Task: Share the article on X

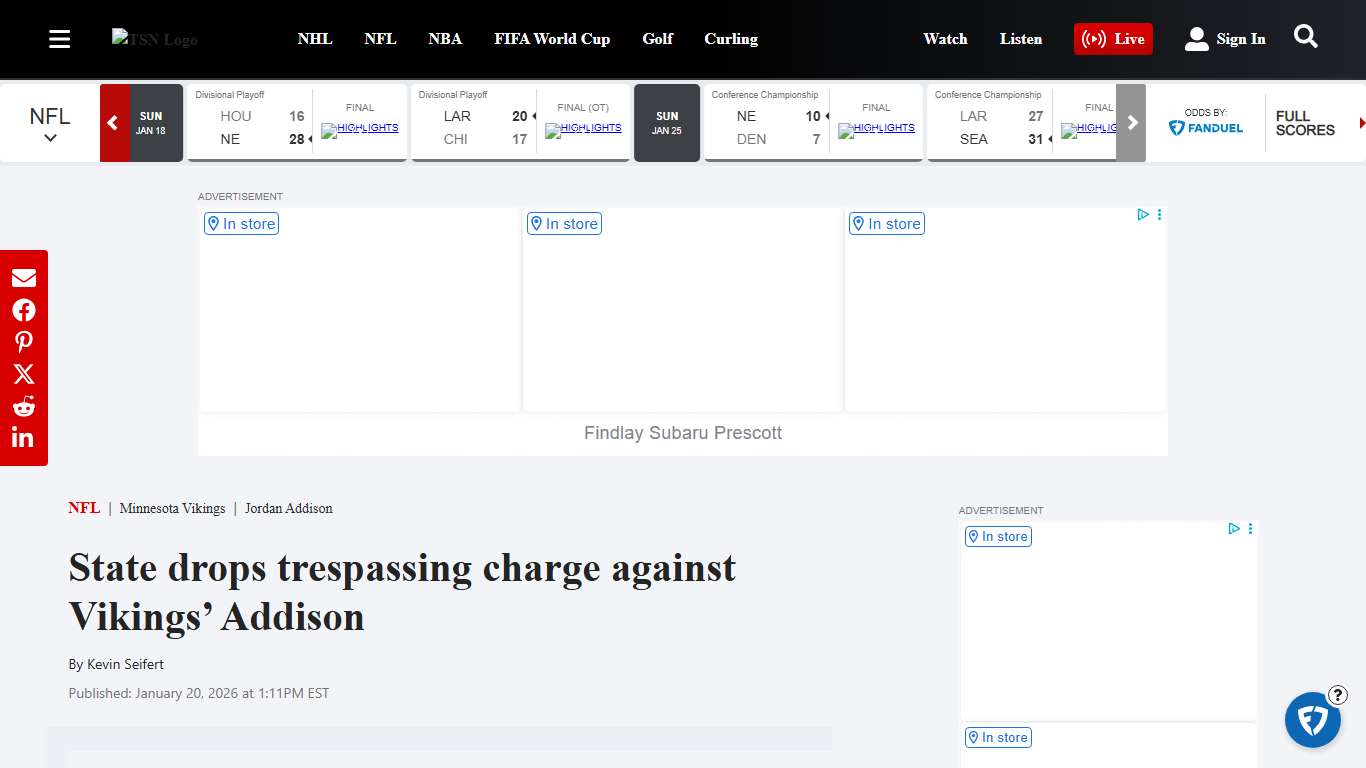Action: click(x=24, y=373)
